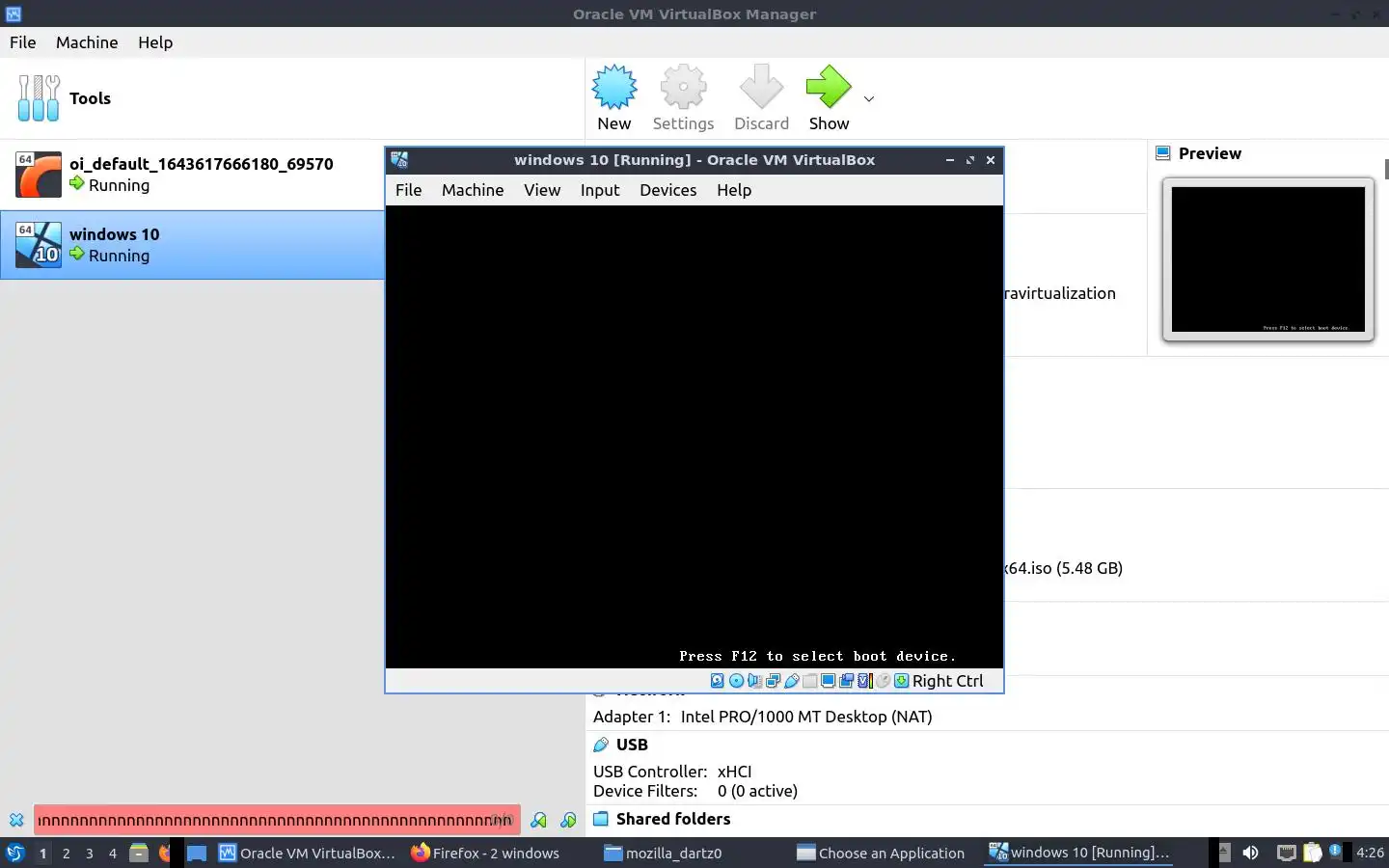The image size is (1389, 868).
Task: Click the network tray icon
Action: point(1286,853)
